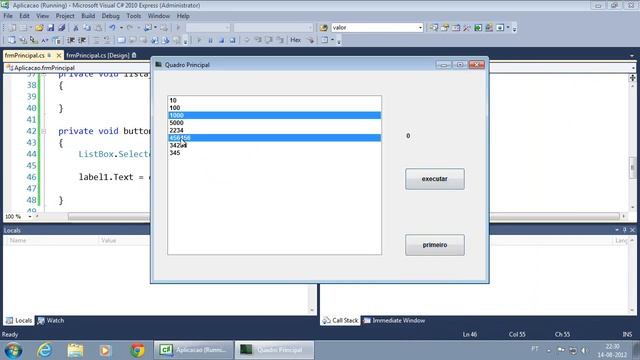Collapse the method at line 42
Viewport: 640px width, 360px height.
44,131
